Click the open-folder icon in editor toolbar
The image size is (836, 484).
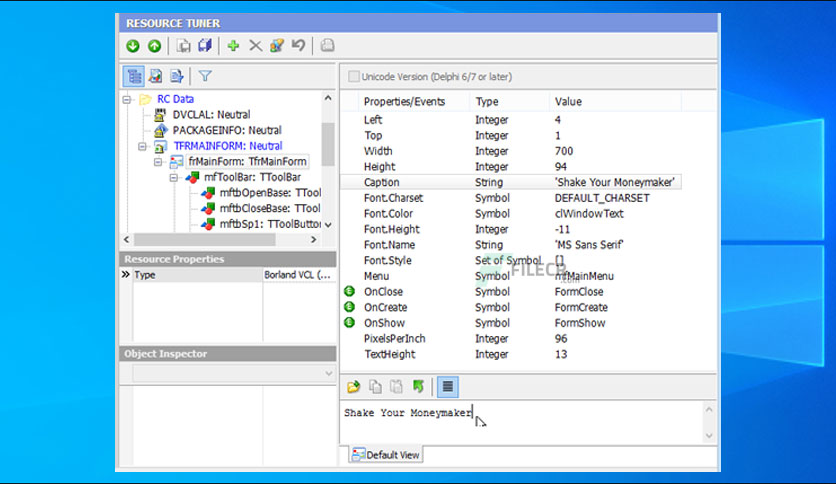click(353, 387)
